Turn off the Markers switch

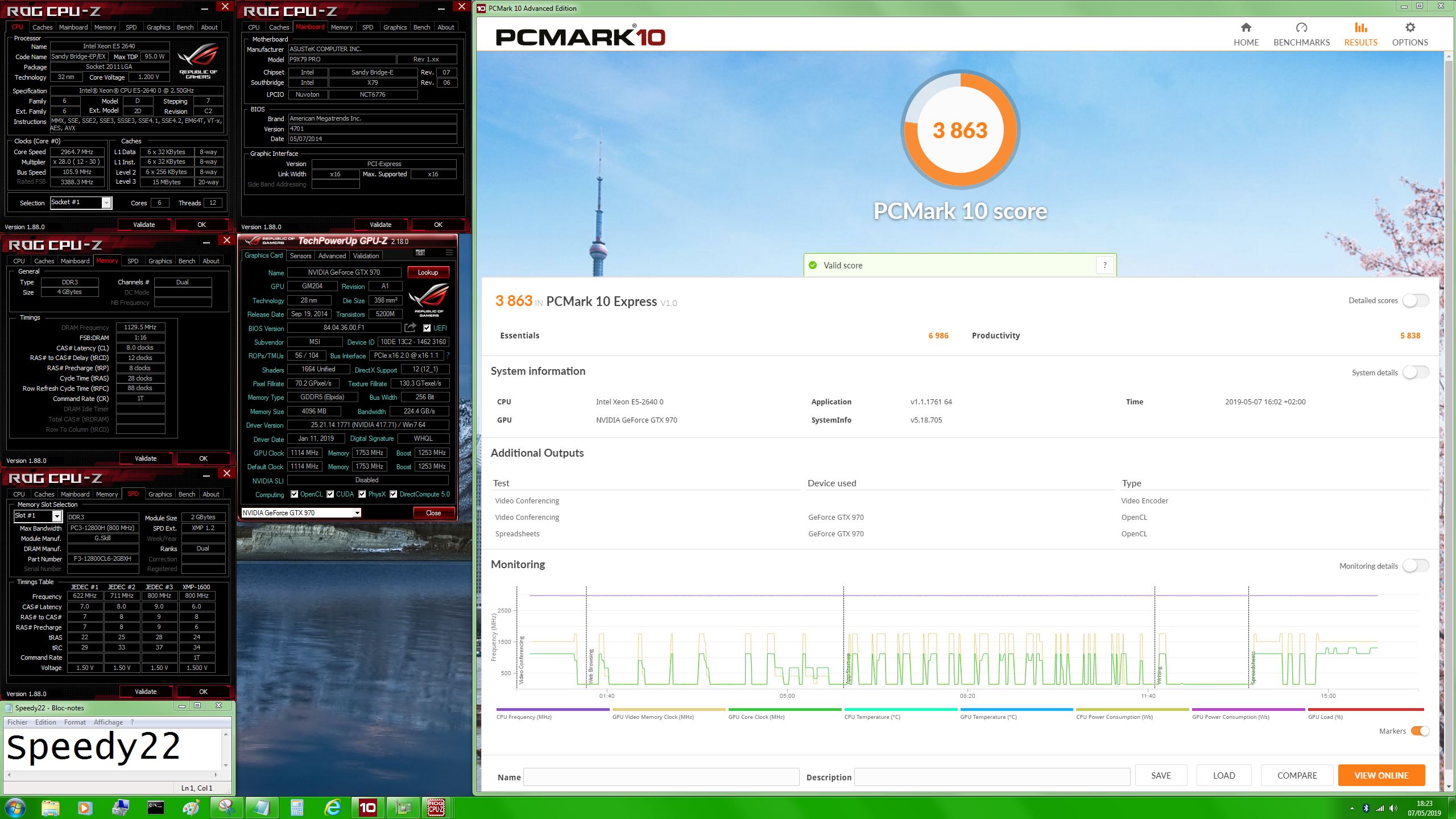tap(1420, 731)
